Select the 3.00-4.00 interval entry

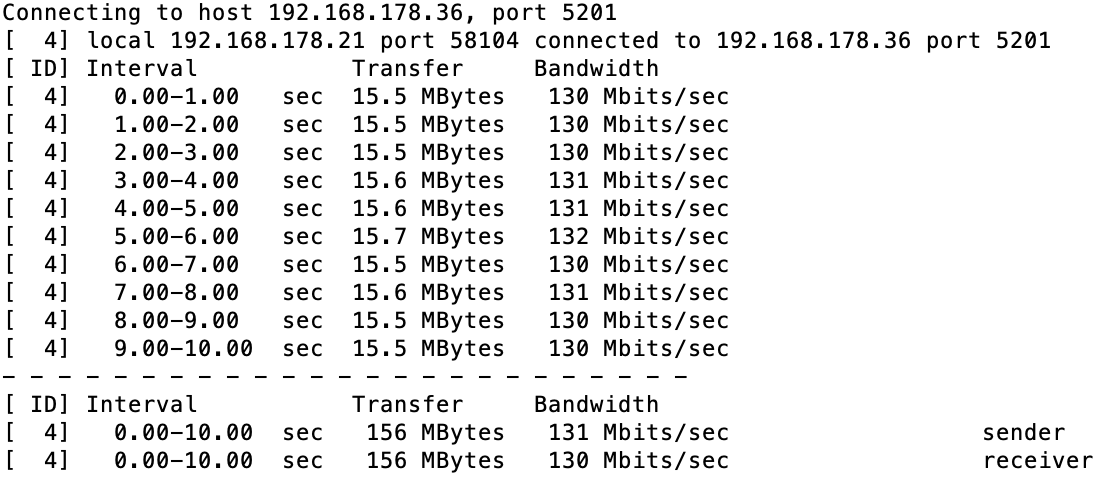pos(176,181)
